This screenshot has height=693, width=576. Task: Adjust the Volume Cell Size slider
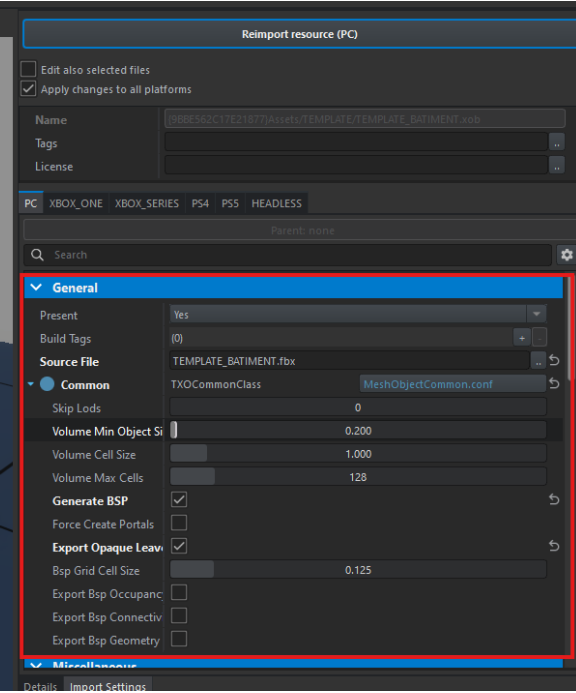(358, 454)
